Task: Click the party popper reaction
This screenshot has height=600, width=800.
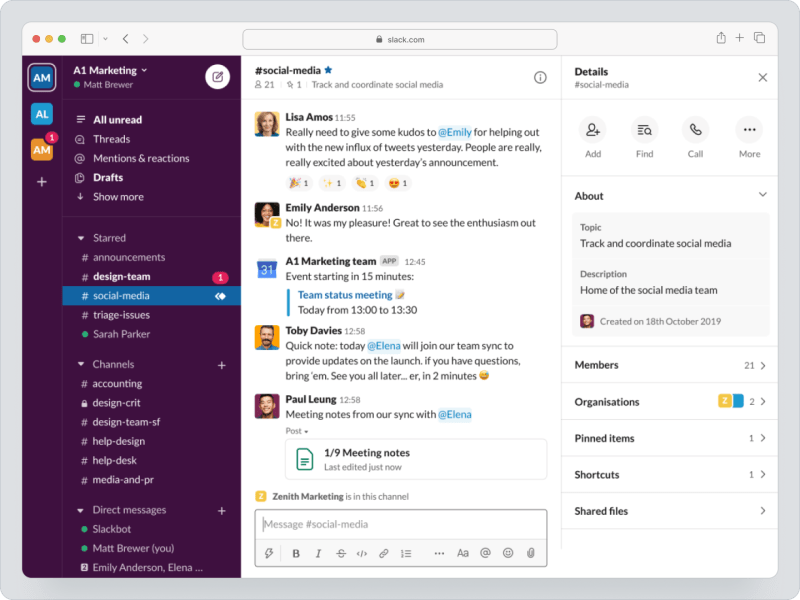Action: coord(299,183)
